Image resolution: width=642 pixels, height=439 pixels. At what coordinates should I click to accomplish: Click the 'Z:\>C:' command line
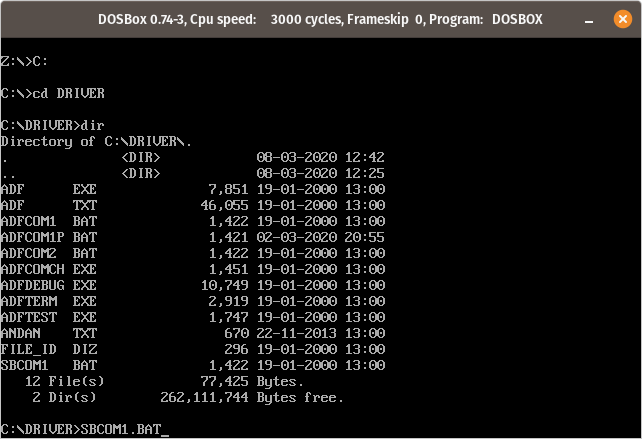[24, 62]
